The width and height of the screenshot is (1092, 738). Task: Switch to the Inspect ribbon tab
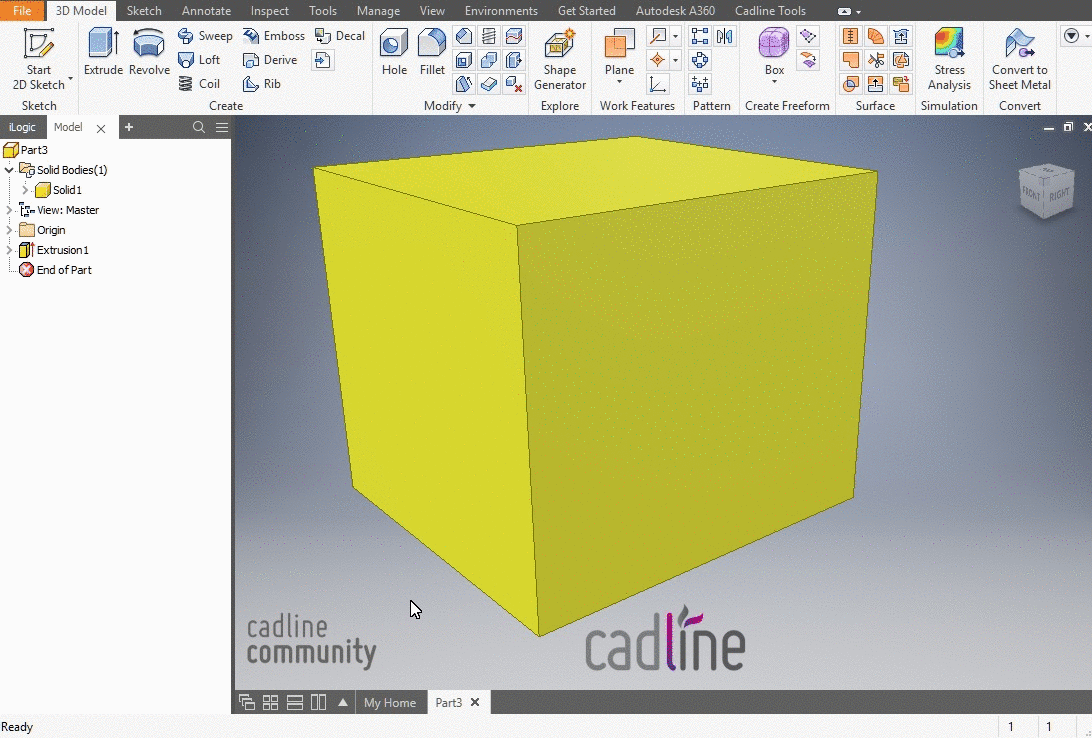click(270, 10)
